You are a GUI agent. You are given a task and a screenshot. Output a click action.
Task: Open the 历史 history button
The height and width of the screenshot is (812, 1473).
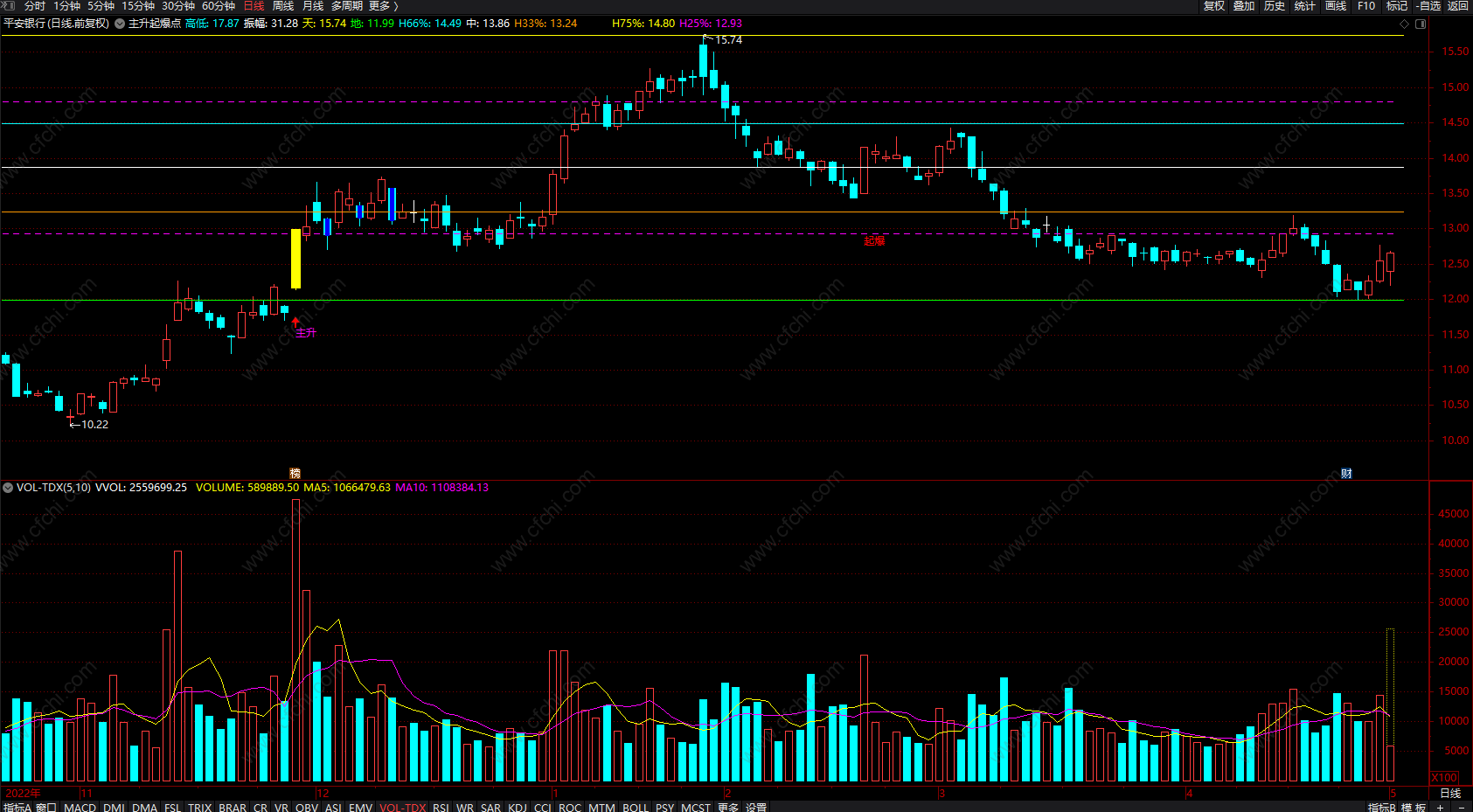pyautogui.click(x=1275, y=6)
